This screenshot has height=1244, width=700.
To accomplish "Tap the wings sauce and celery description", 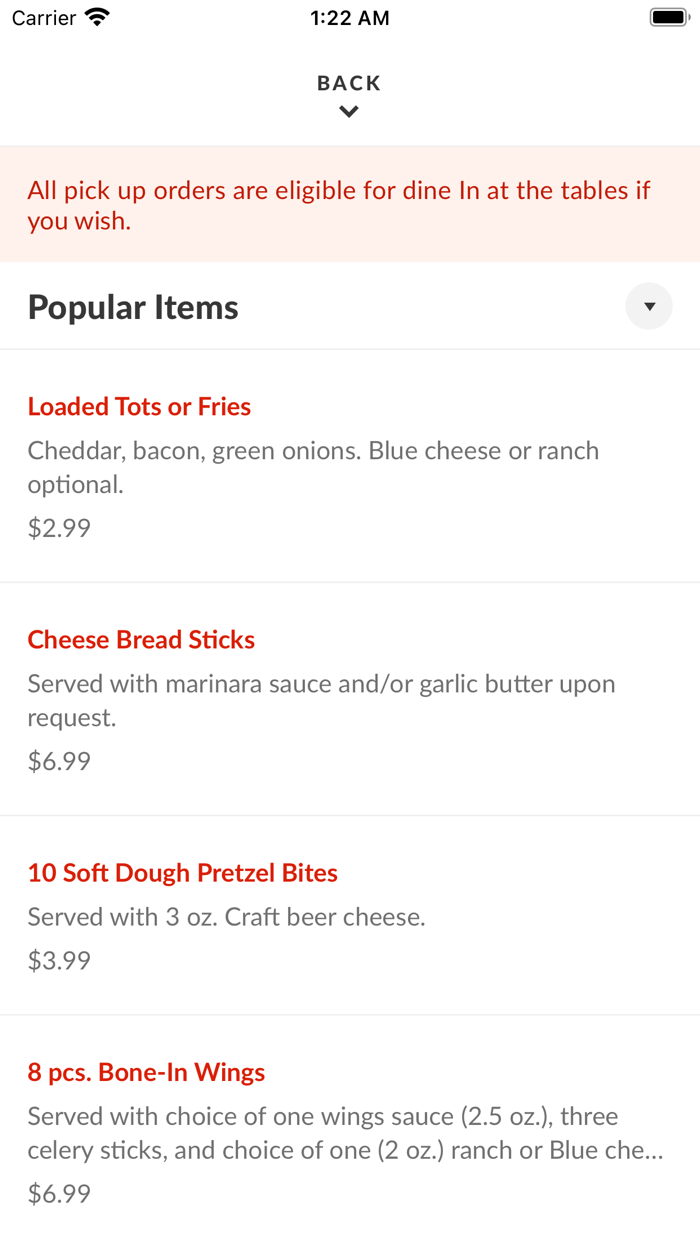I will point(345,1133).
